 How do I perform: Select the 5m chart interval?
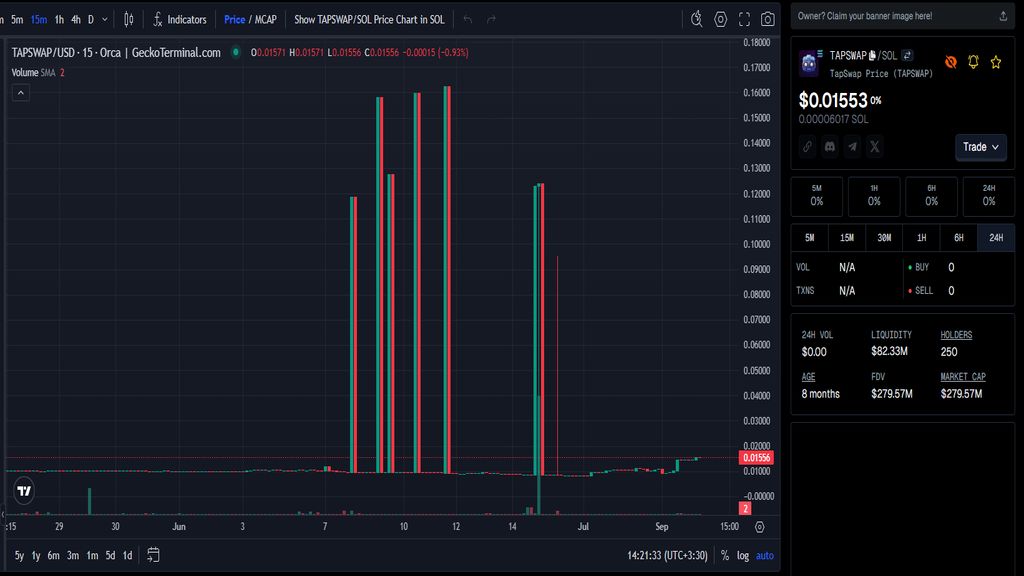pos(17,20)
